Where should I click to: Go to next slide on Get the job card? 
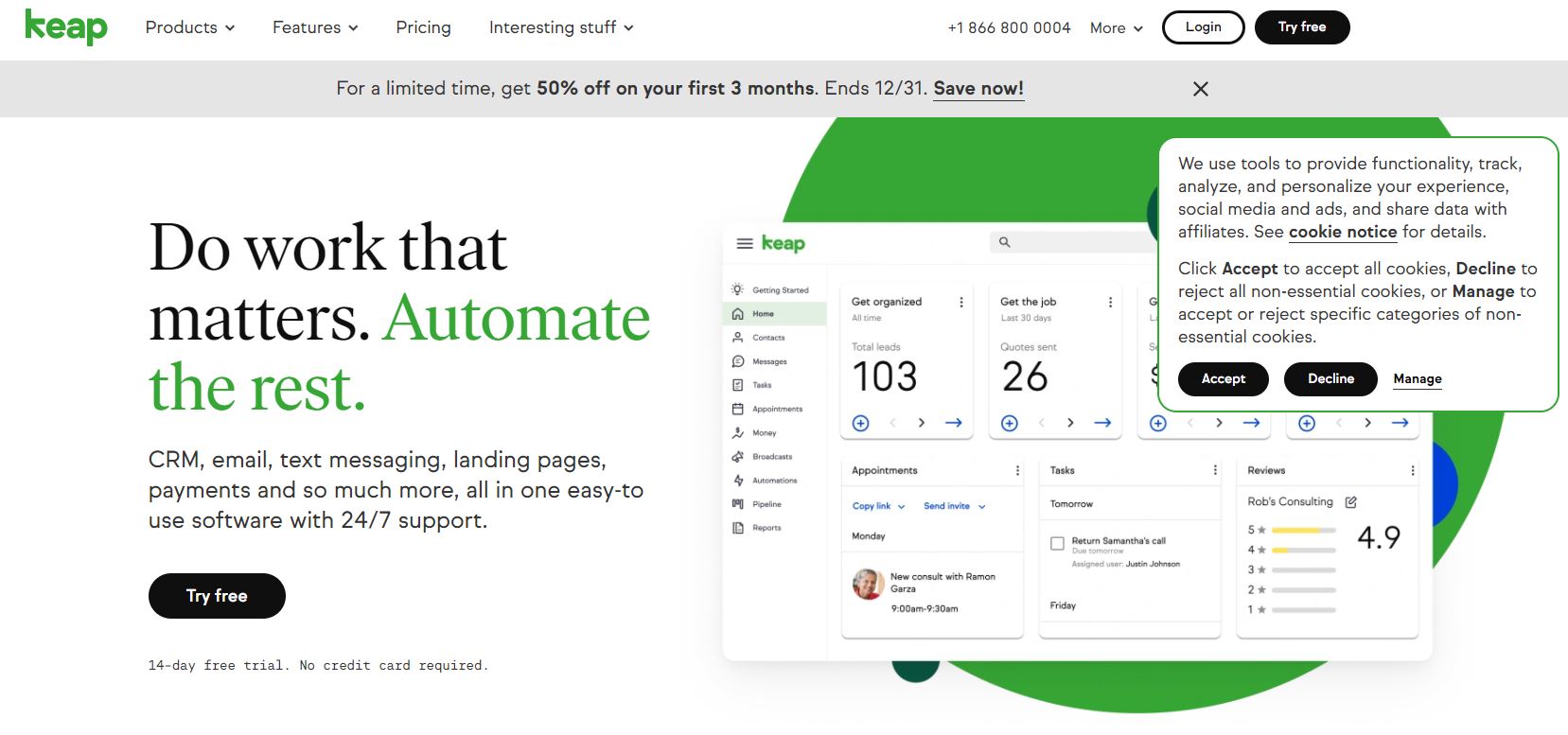tap(1070, 423)
